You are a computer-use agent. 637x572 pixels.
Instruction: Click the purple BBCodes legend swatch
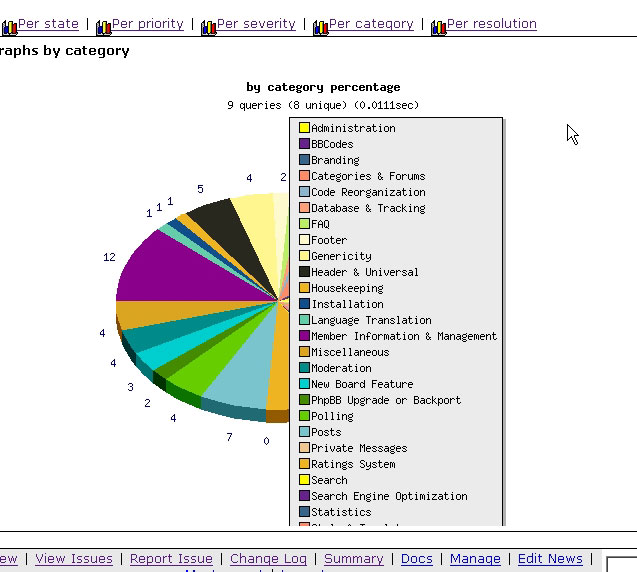pyautogui.click(x=304, y=144)
